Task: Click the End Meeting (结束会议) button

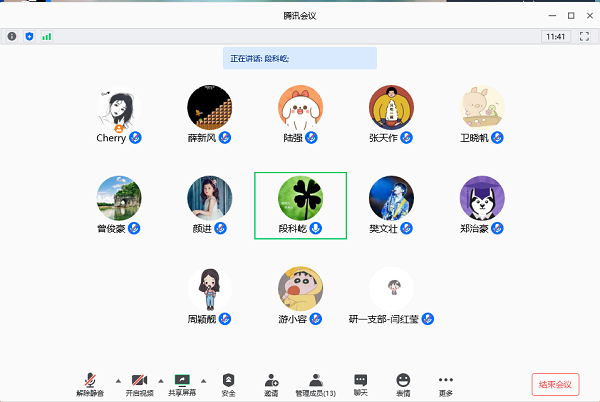Action: 555,384
